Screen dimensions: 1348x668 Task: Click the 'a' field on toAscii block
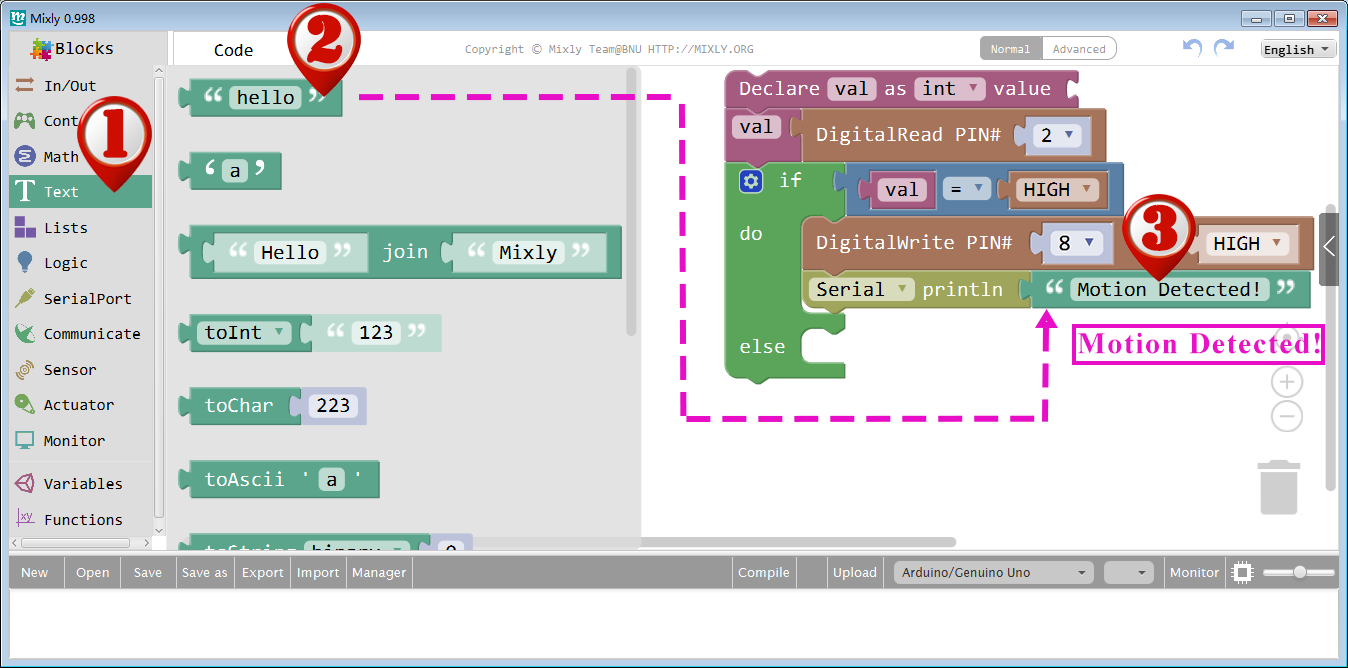[x=331, y=479]
